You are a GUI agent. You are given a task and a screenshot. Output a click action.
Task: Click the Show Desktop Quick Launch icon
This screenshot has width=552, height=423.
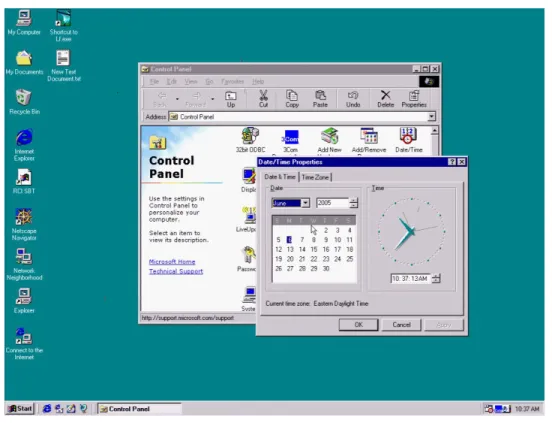coord(71,409)
